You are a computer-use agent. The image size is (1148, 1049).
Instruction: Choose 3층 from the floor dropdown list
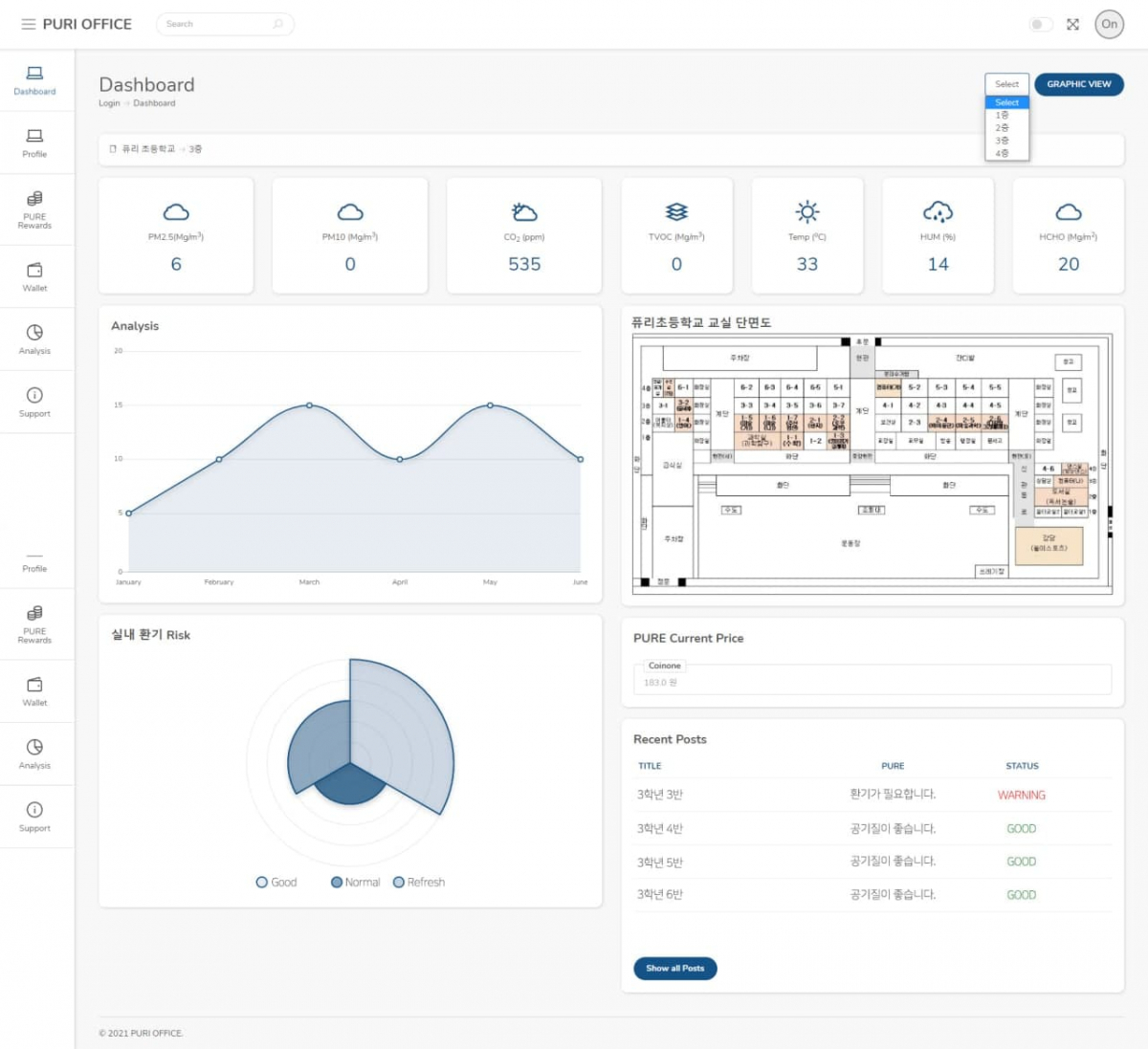[1002, 141]
